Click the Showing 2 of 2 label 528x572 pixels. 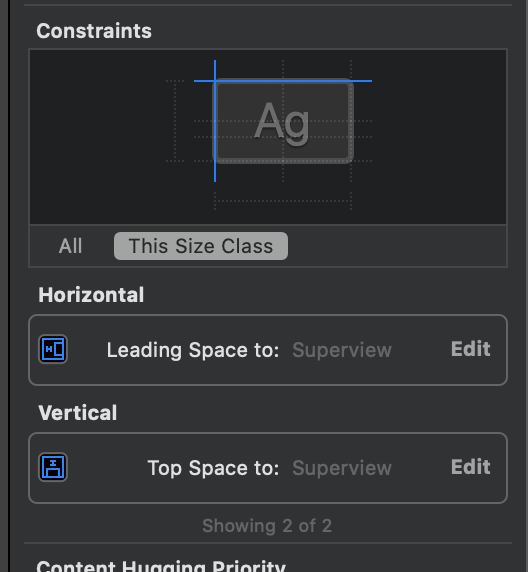click(267, 526)
